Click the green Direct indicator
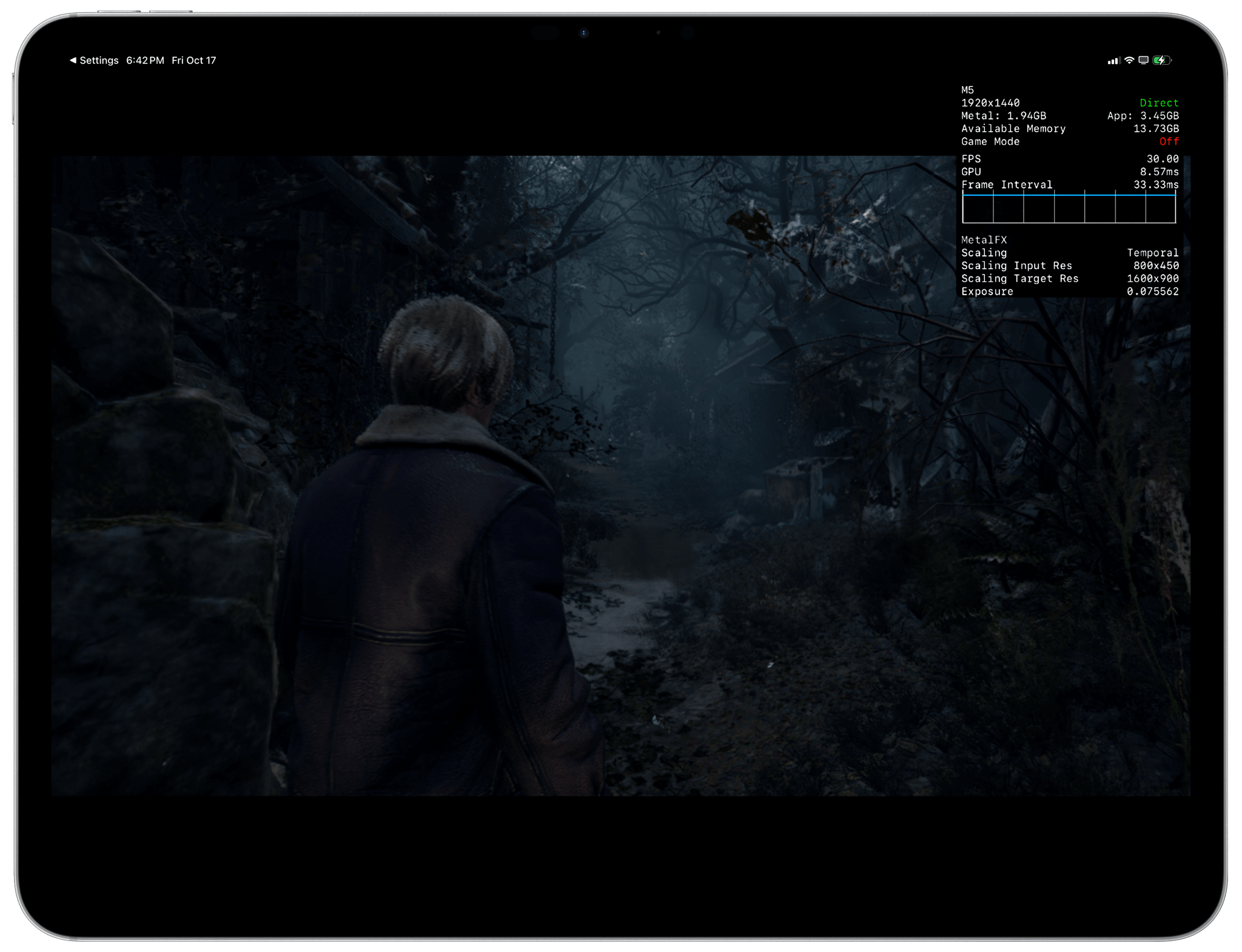Viewport: 1242px width, 952px height. click(x=1158, y=103)
